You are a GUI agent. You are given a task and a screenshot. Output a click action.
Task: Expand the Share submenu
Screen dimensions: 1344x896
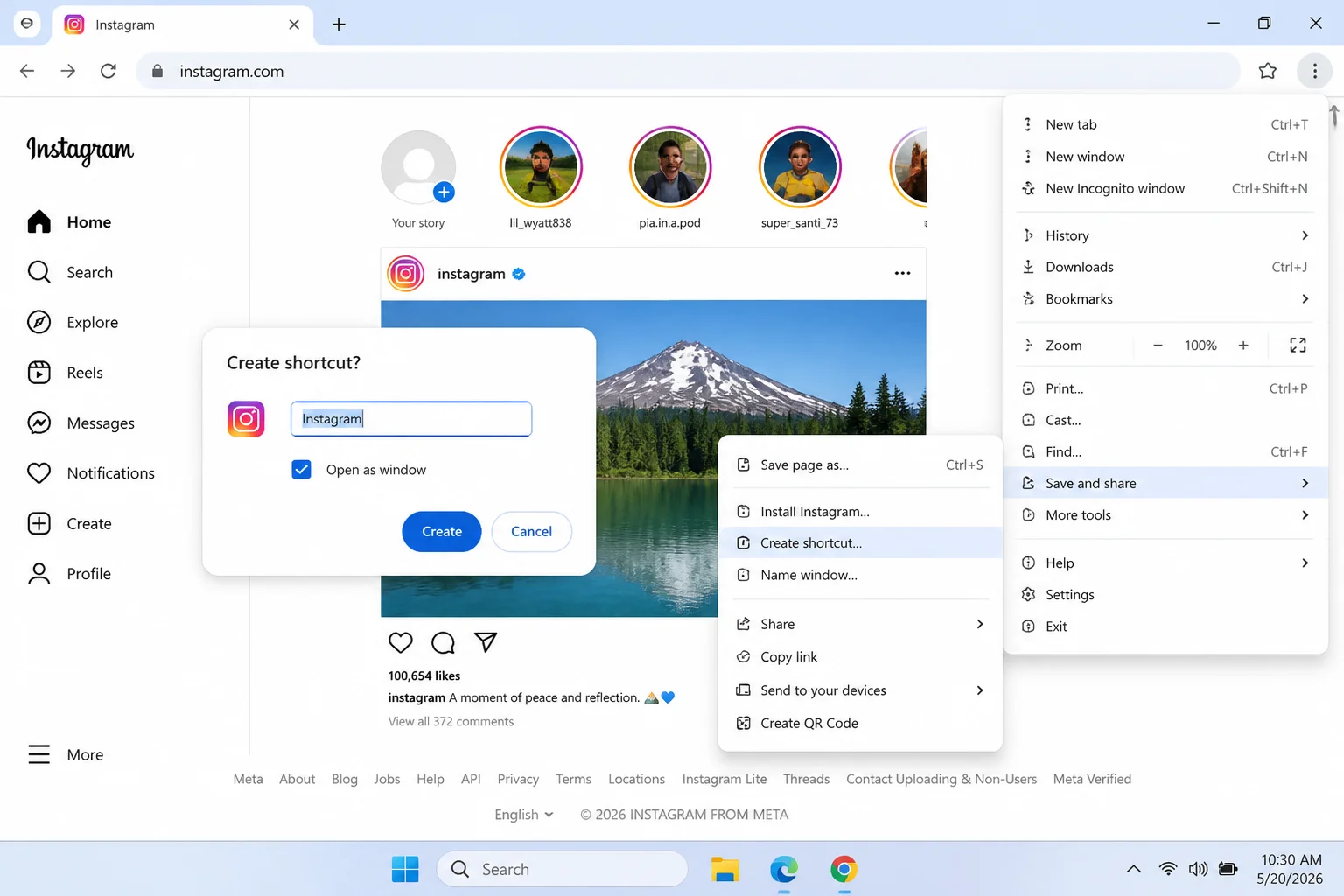click(x=860, y=624)
